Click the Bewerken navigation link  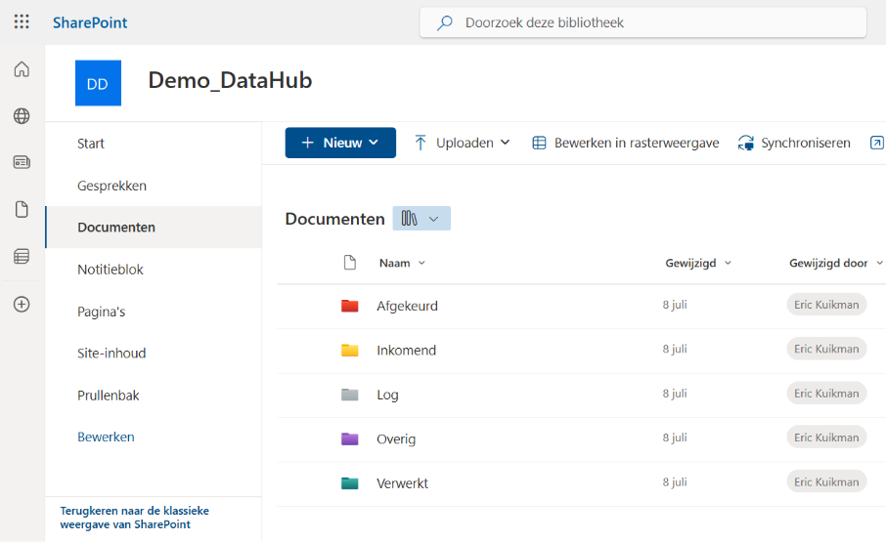(106, 437)
